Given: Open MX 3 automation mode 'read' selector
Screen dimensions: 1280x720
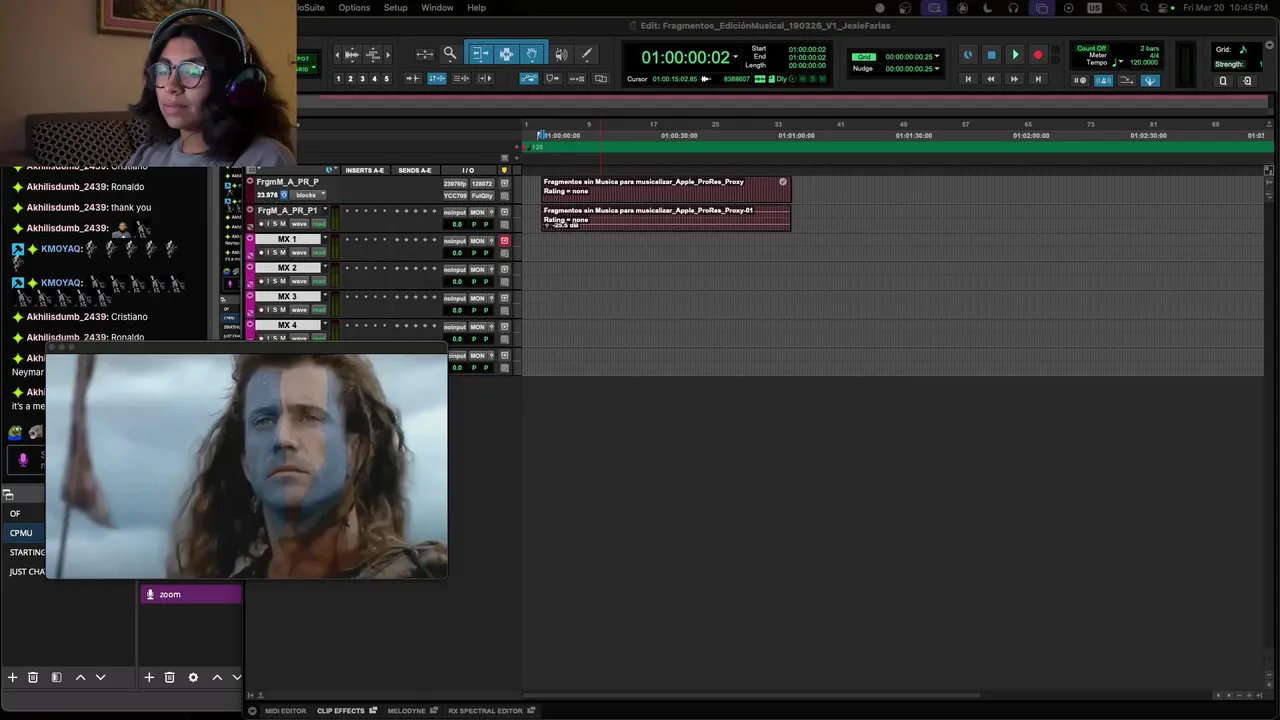Looking at the screenshot, I should point(319,310).
